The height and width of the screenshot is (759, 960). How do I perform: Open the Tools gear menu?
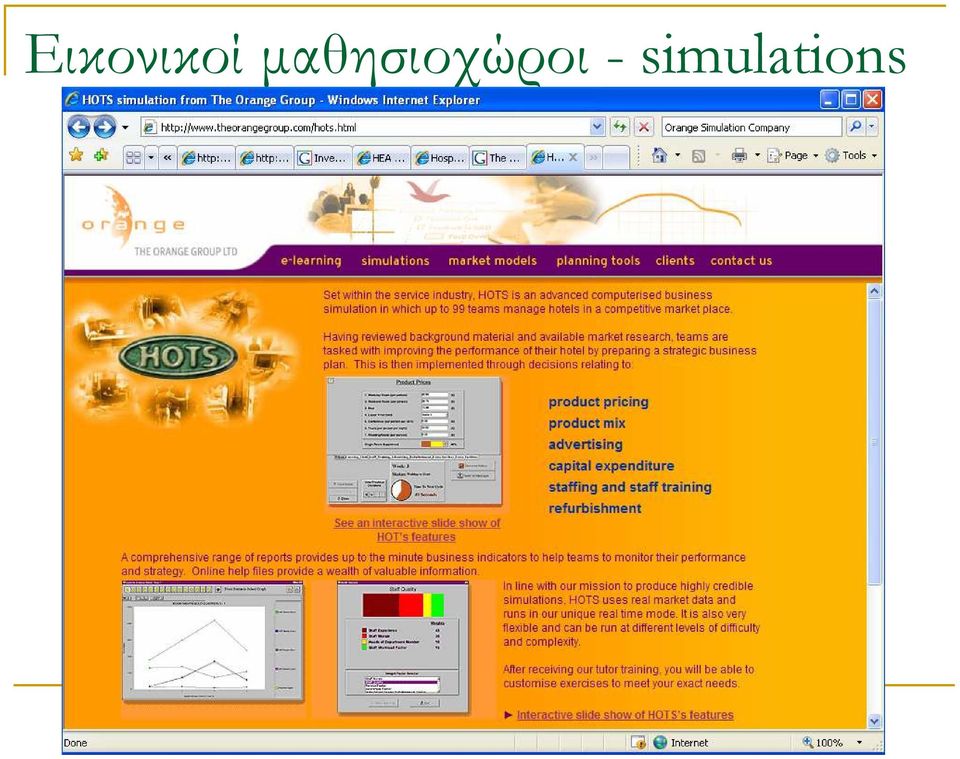tap(851, 155)
